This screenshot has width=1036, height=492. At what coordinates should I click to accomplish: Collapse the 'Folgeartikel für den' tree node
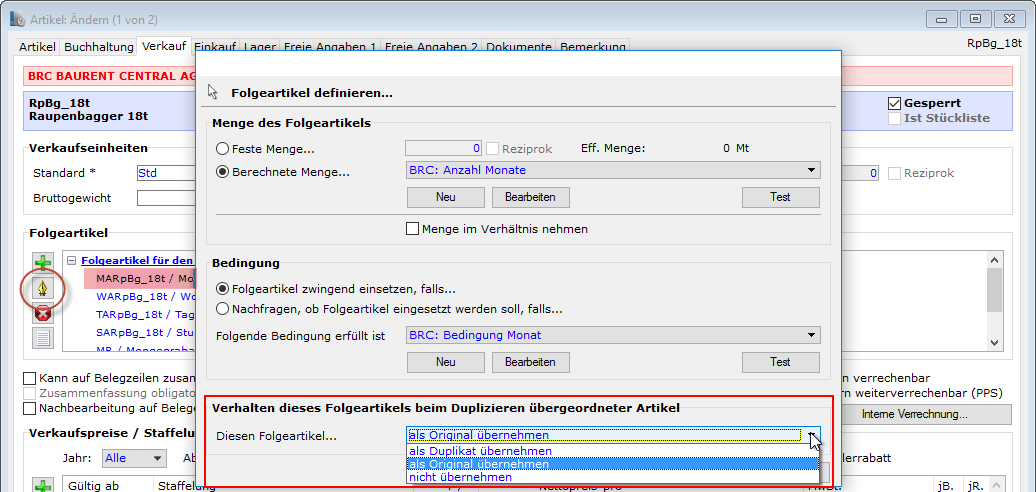click(72, 261)
